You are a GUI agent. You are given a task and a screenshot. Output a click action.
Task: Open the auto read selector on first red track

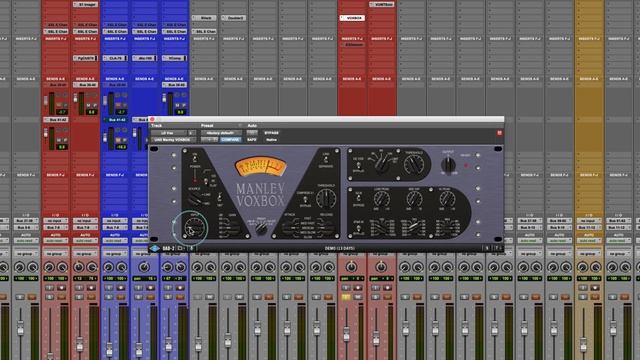[x=56, y=241]
